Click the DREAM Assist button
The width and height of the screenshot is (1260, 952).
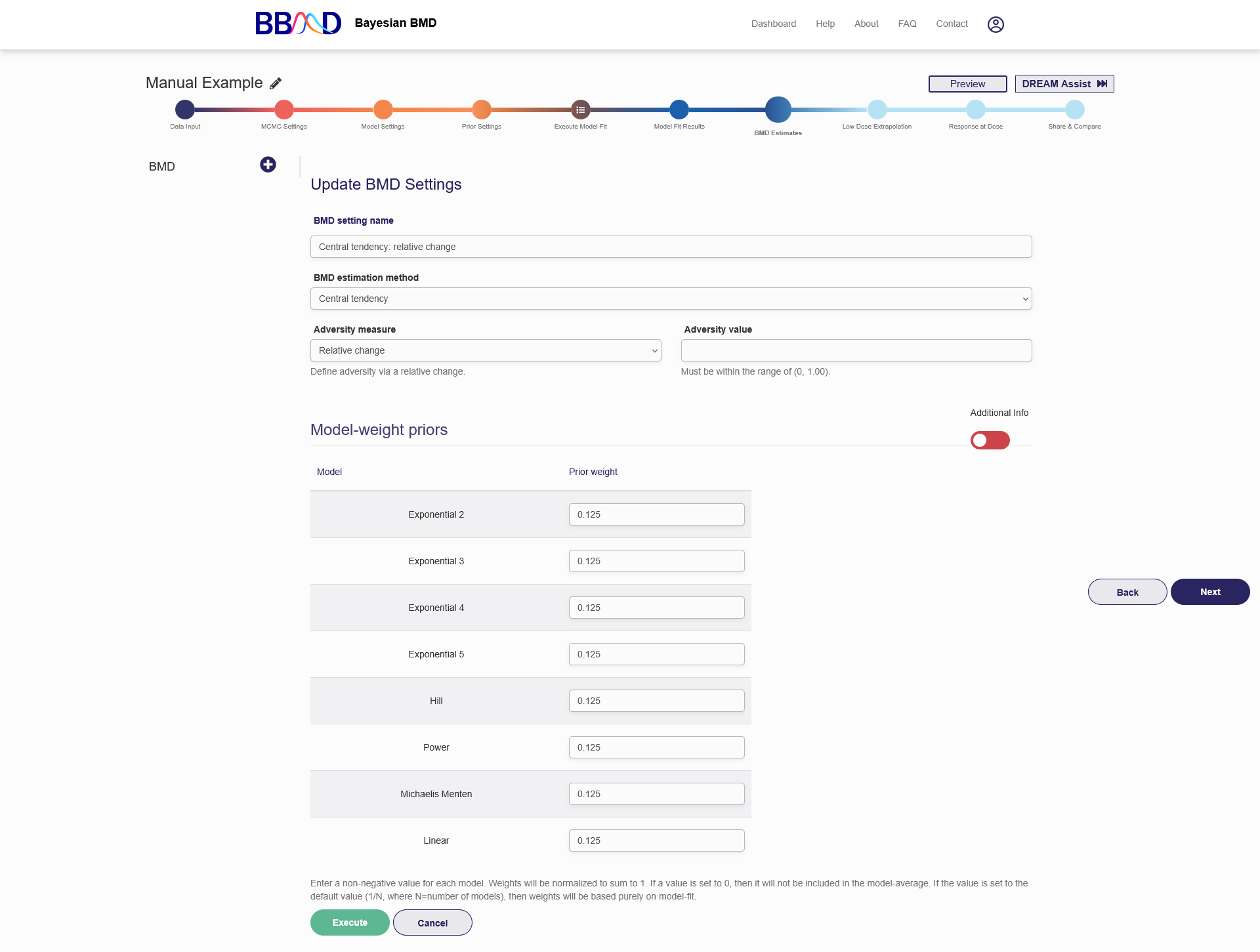point(1064,84)
